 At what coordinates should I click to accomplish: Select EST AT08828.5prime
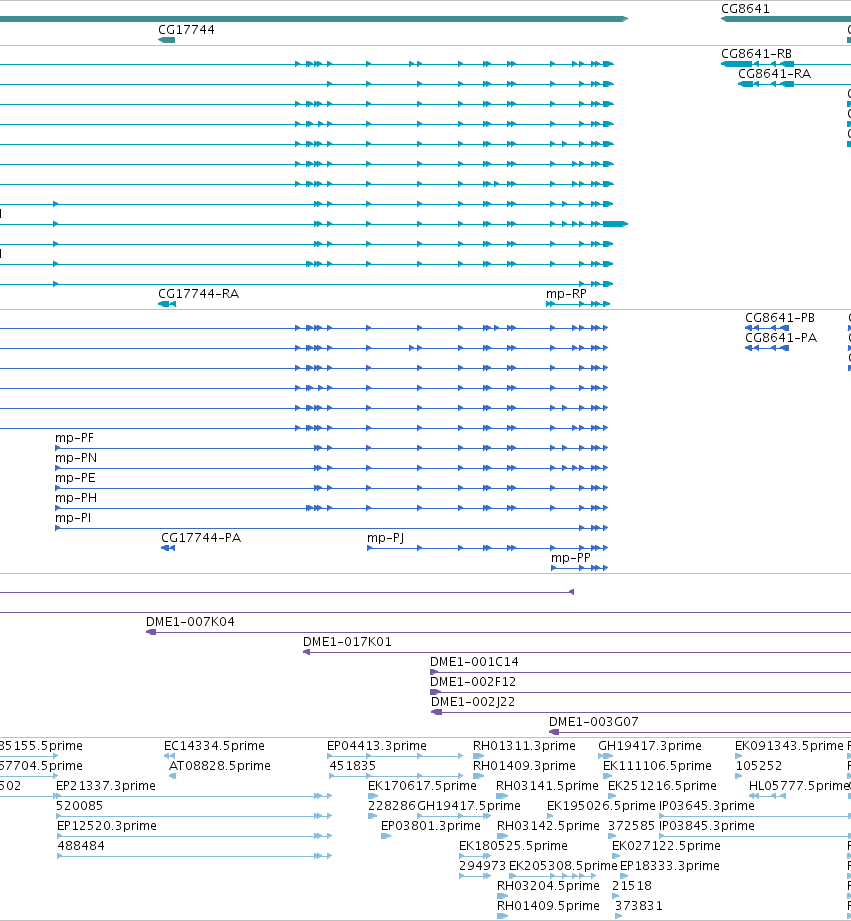(x=220, y=766)
